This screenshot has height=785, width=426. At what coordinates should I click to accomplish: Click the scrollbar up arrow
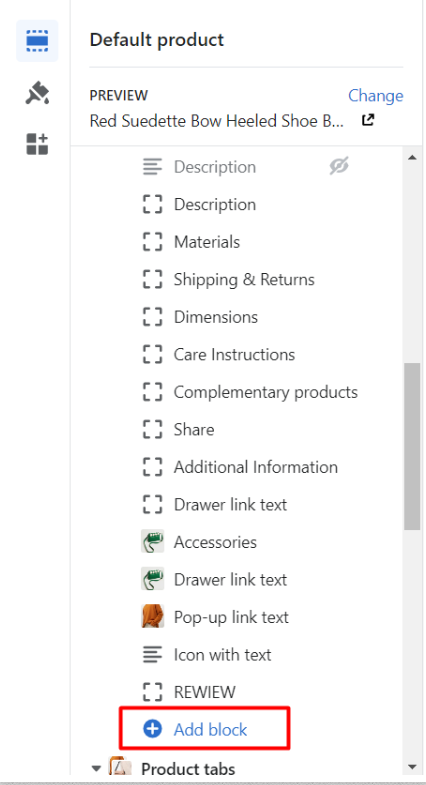[412, 158]
